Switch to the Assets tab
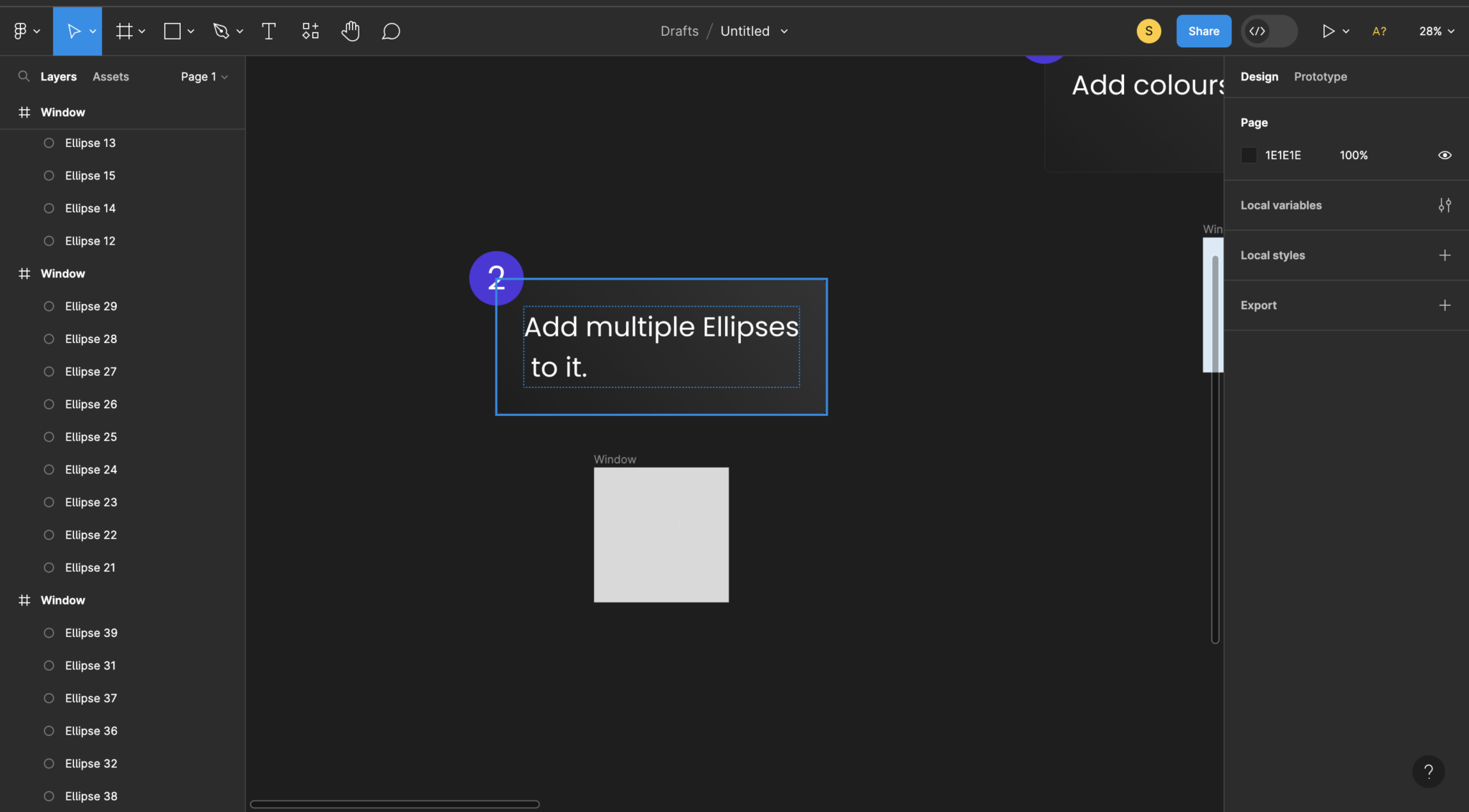Image resolution: width=1469 pixels, height=812 pixels. pos(110,76)
